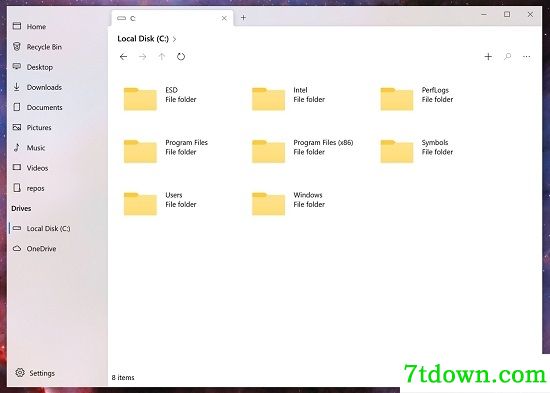Refresh the current folder view
This screenshot has width=550, height=393.
pyautogui.click(x=181, y=56)
